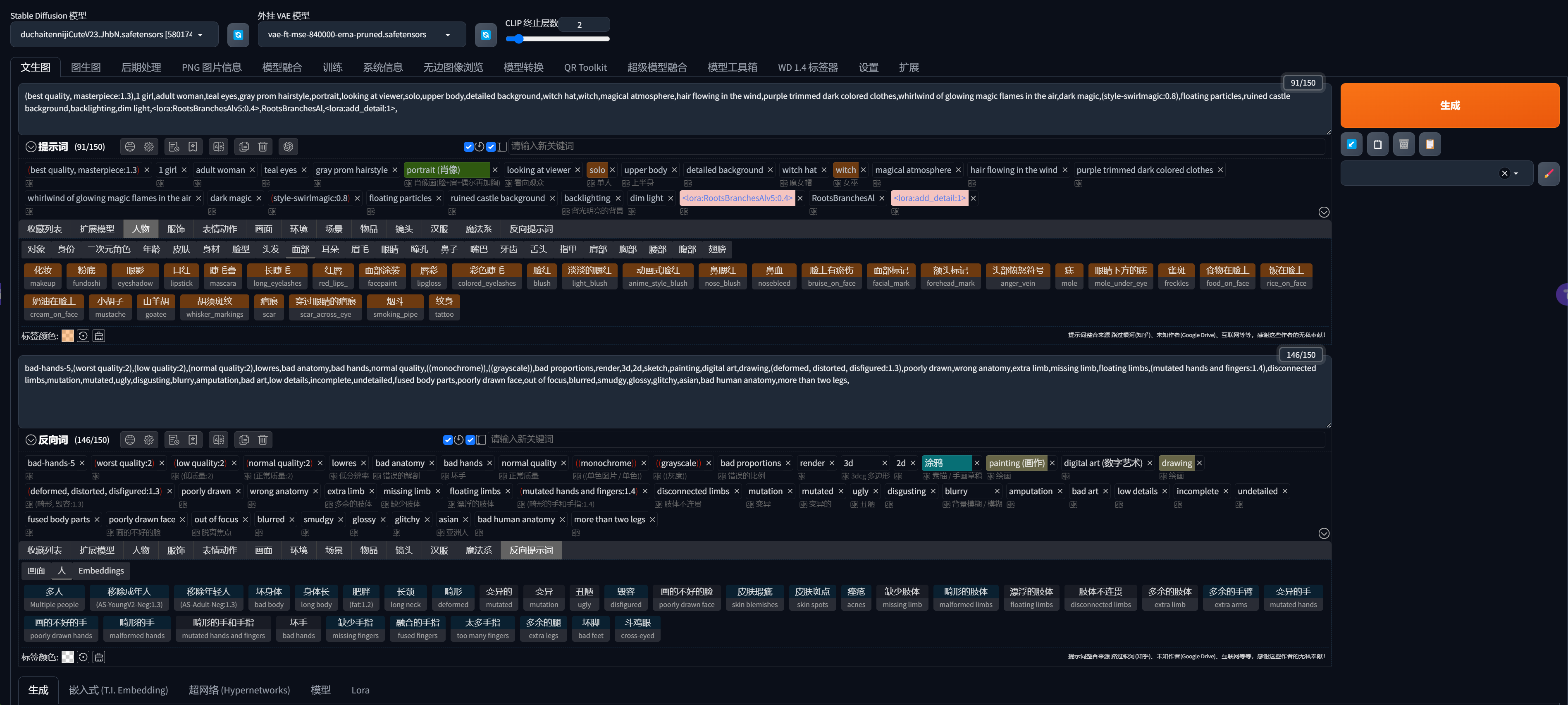Add 'extra arms' 多余的手臂 negative tag
This screenshot has width=1568, height=705.
(x=1231, y=597)
